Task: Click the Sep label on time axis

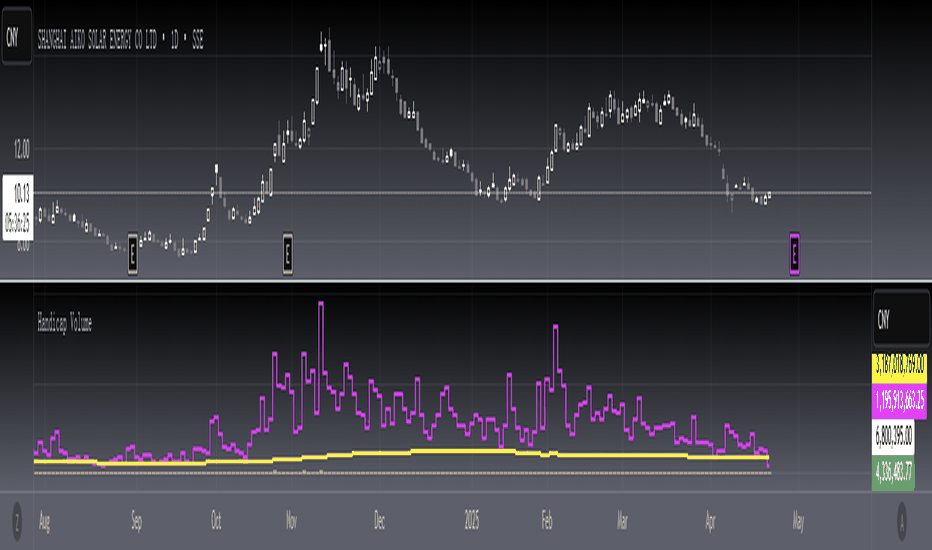Action: pyautogui.click(x=136, y=521)
